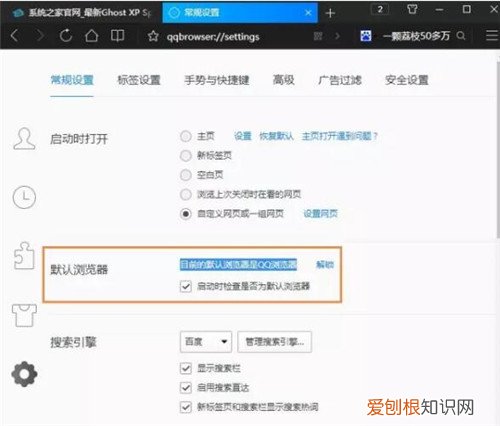500x426 pixels.
Task: Select 浏览上次关闭时在看的网页 radio button
Action: [x=186, y=194]
